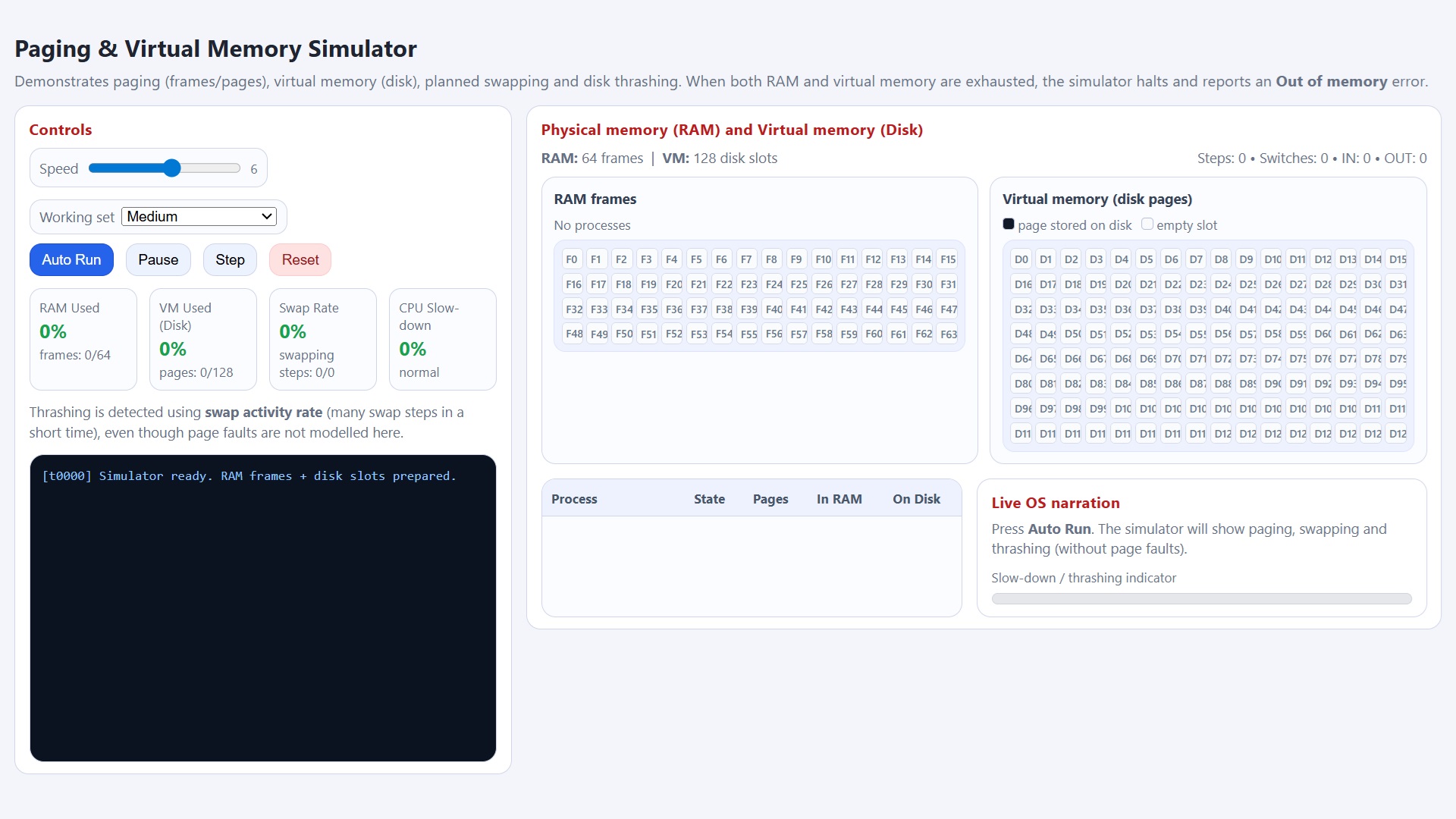
Task: Toggle the 'empty slot' legend checkbox
Action: click(x=1147, y=224)
